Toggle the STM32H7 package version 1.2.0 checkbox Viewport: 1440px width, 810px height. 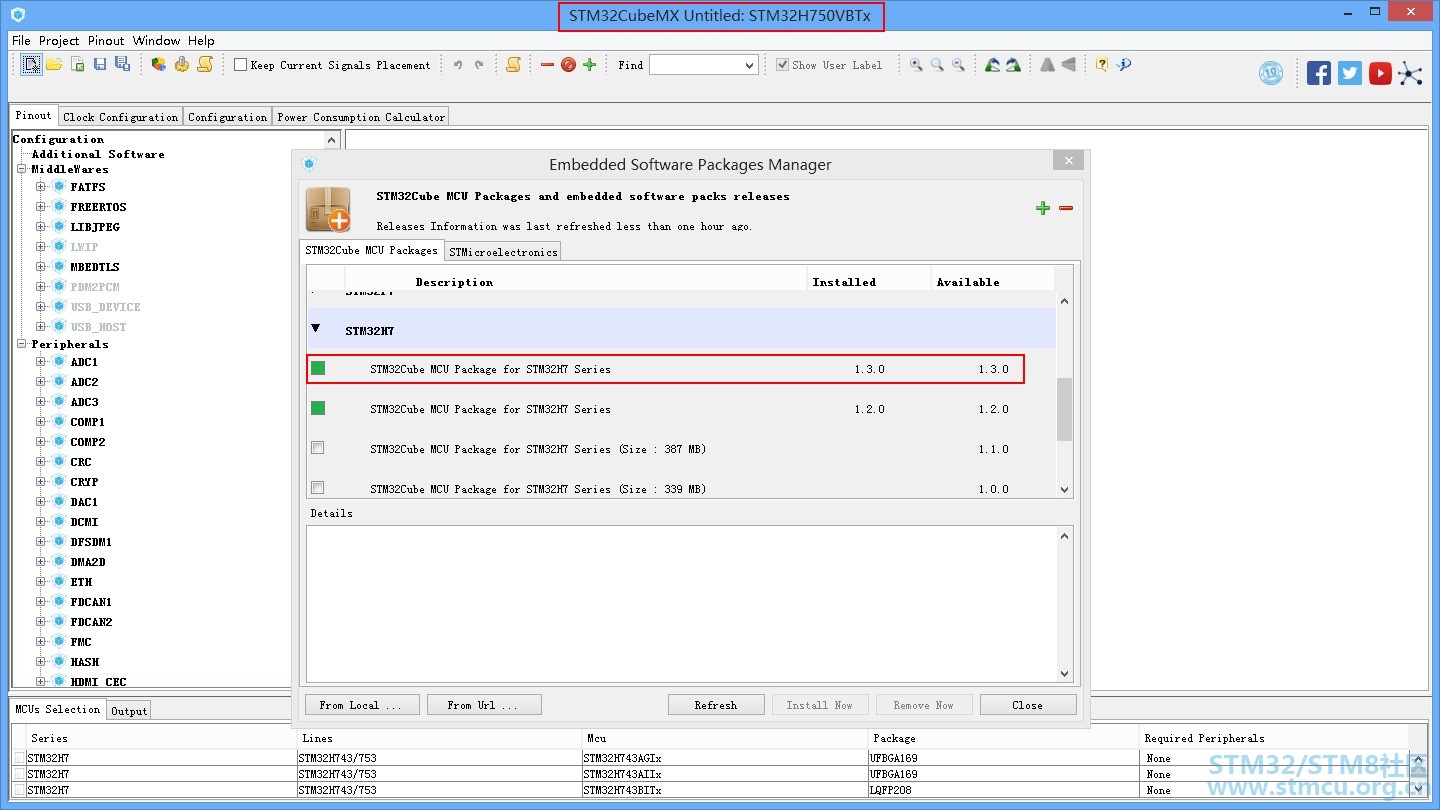[318, 408]
